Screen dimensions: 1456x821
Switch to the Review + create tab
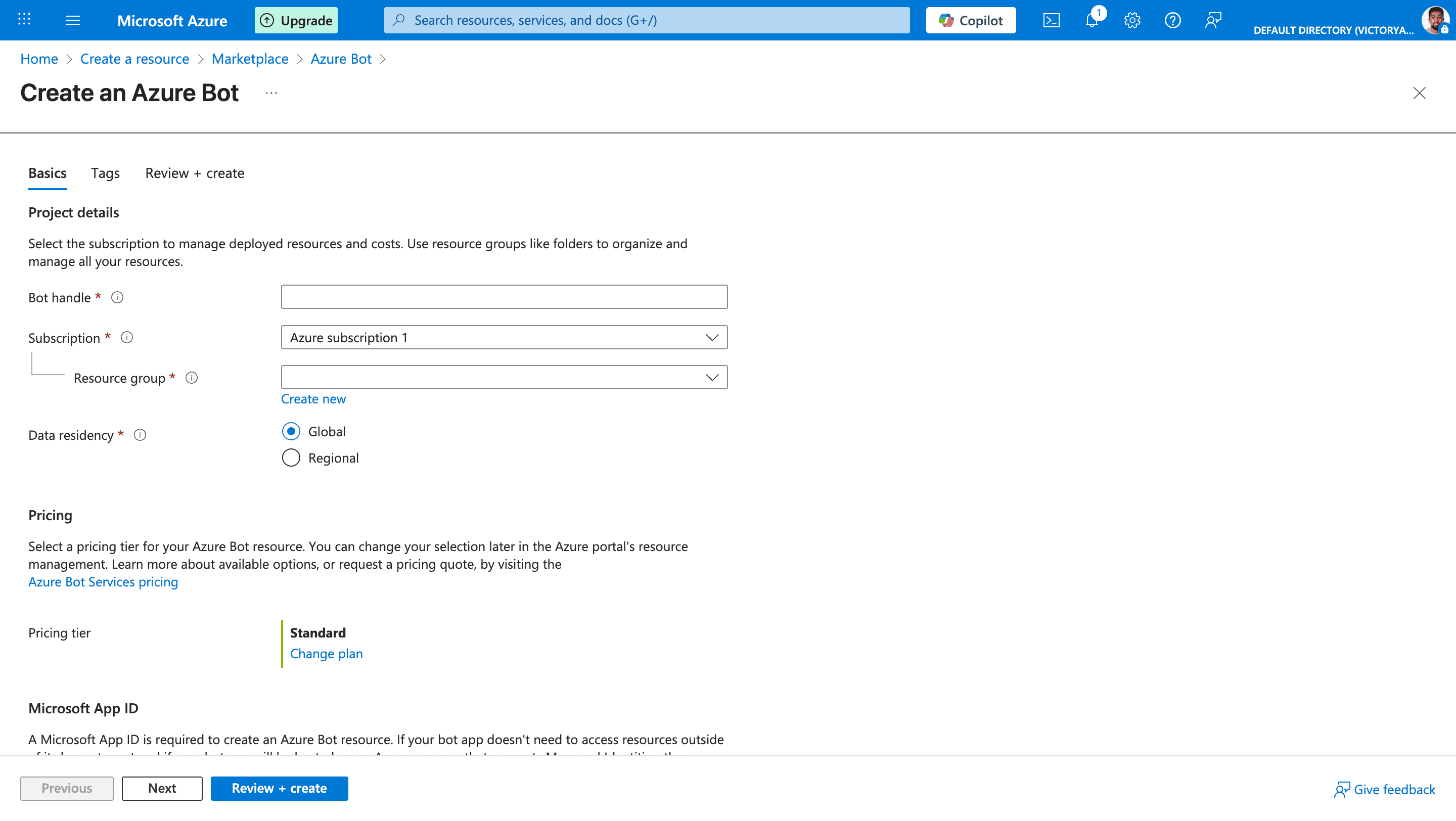pos(195,173)
